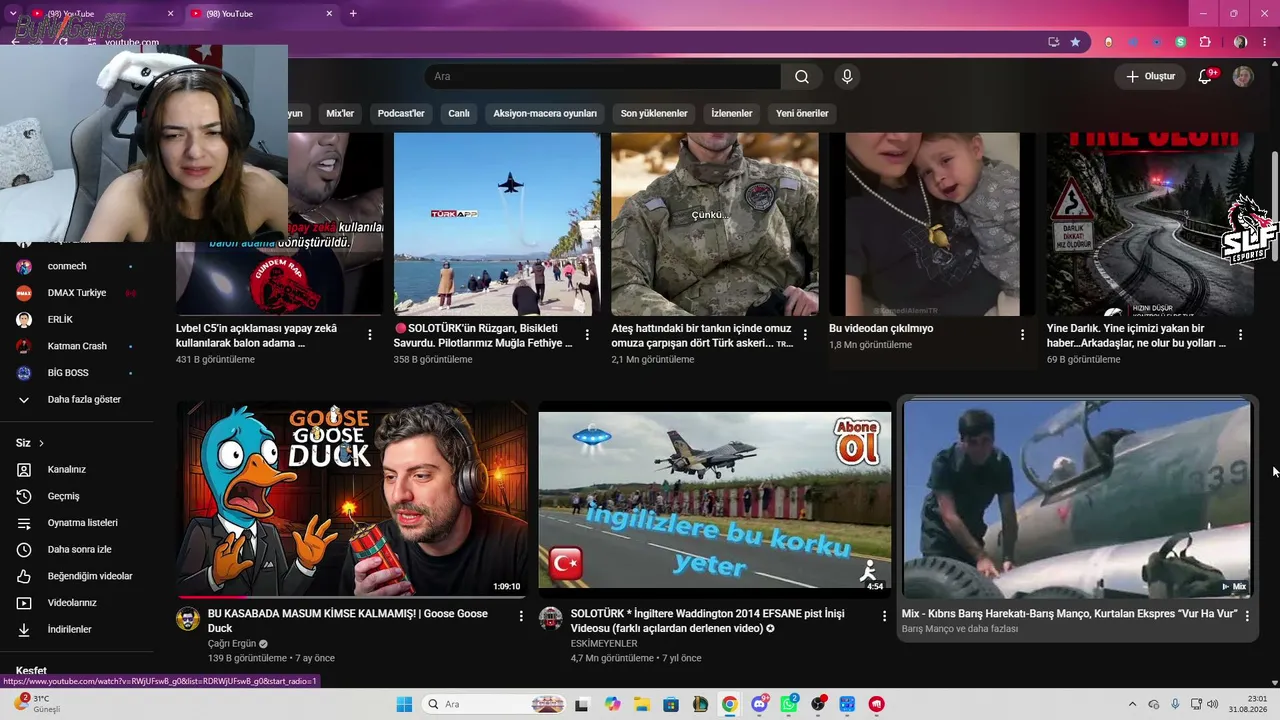Click the Windows taskbar search box

(494, 704)
